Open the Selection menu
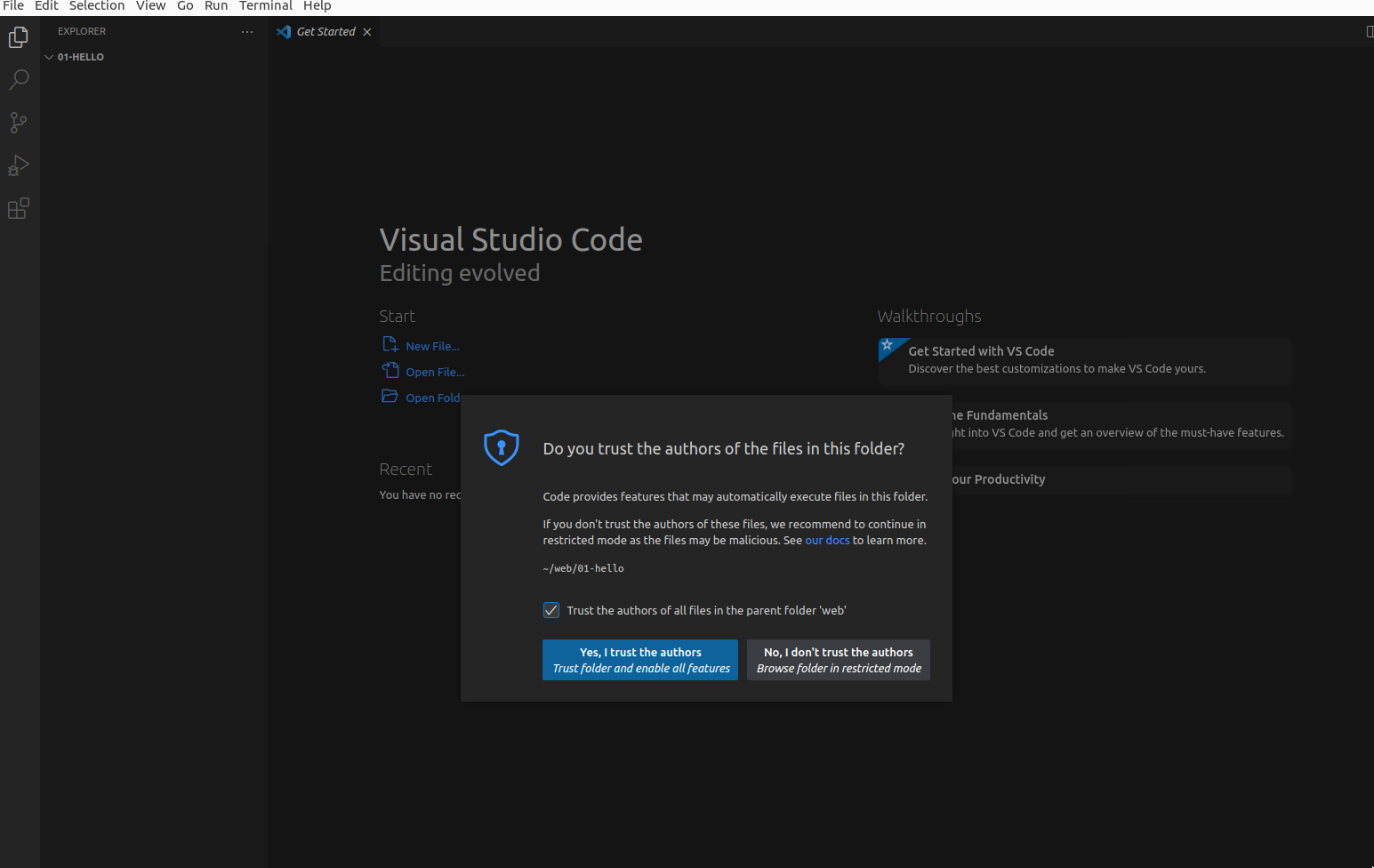 coord(97,6)
